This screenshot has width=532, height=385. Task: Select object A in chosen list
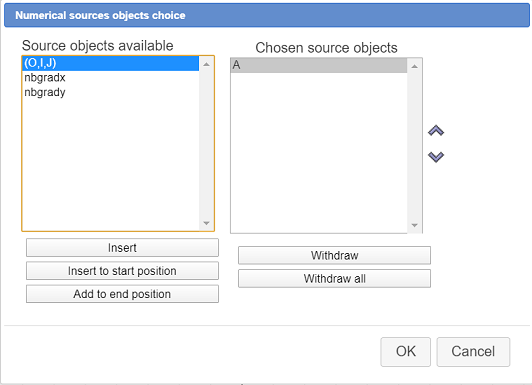(x=319, y=65)
